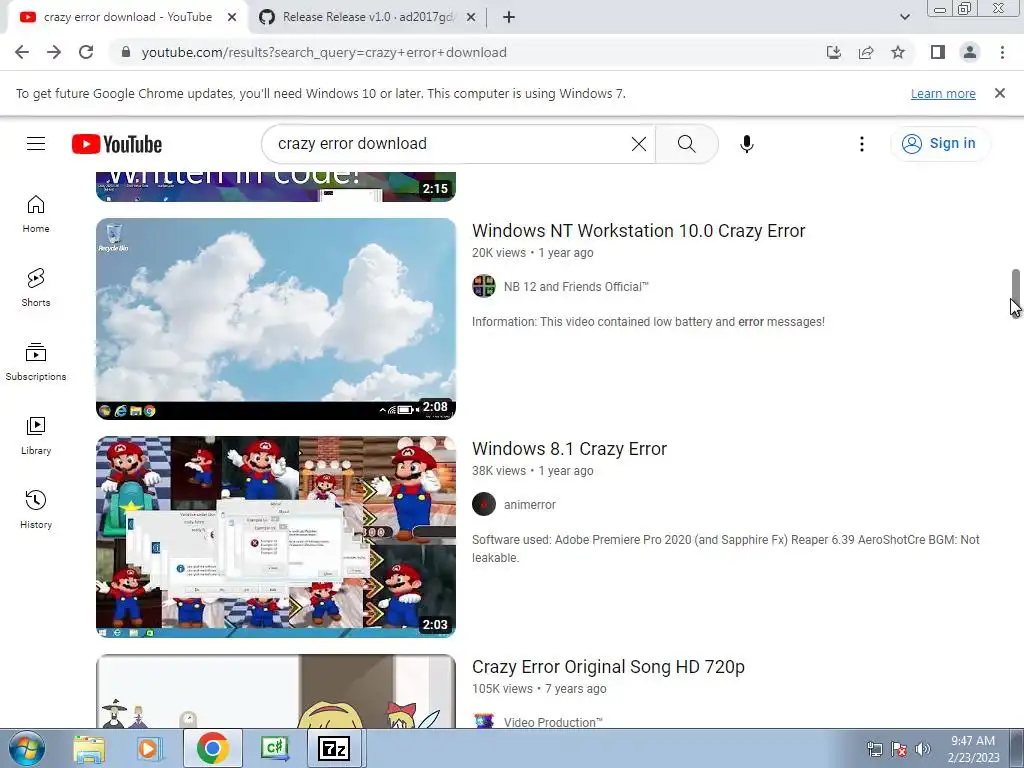Go forward with browser forward arrow
This screenshot has width=1024, height=768.
[54, 52]
